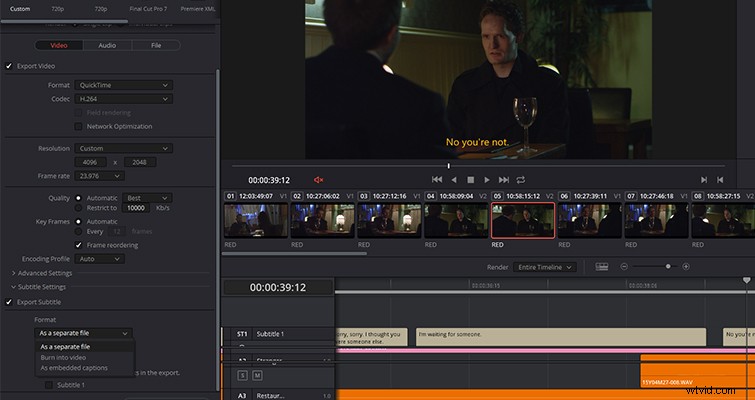The height and width of the screenshot is (400, 755).
Task: Adjust the timeline zoom slider handle
Action: click(x=668, y=267)
